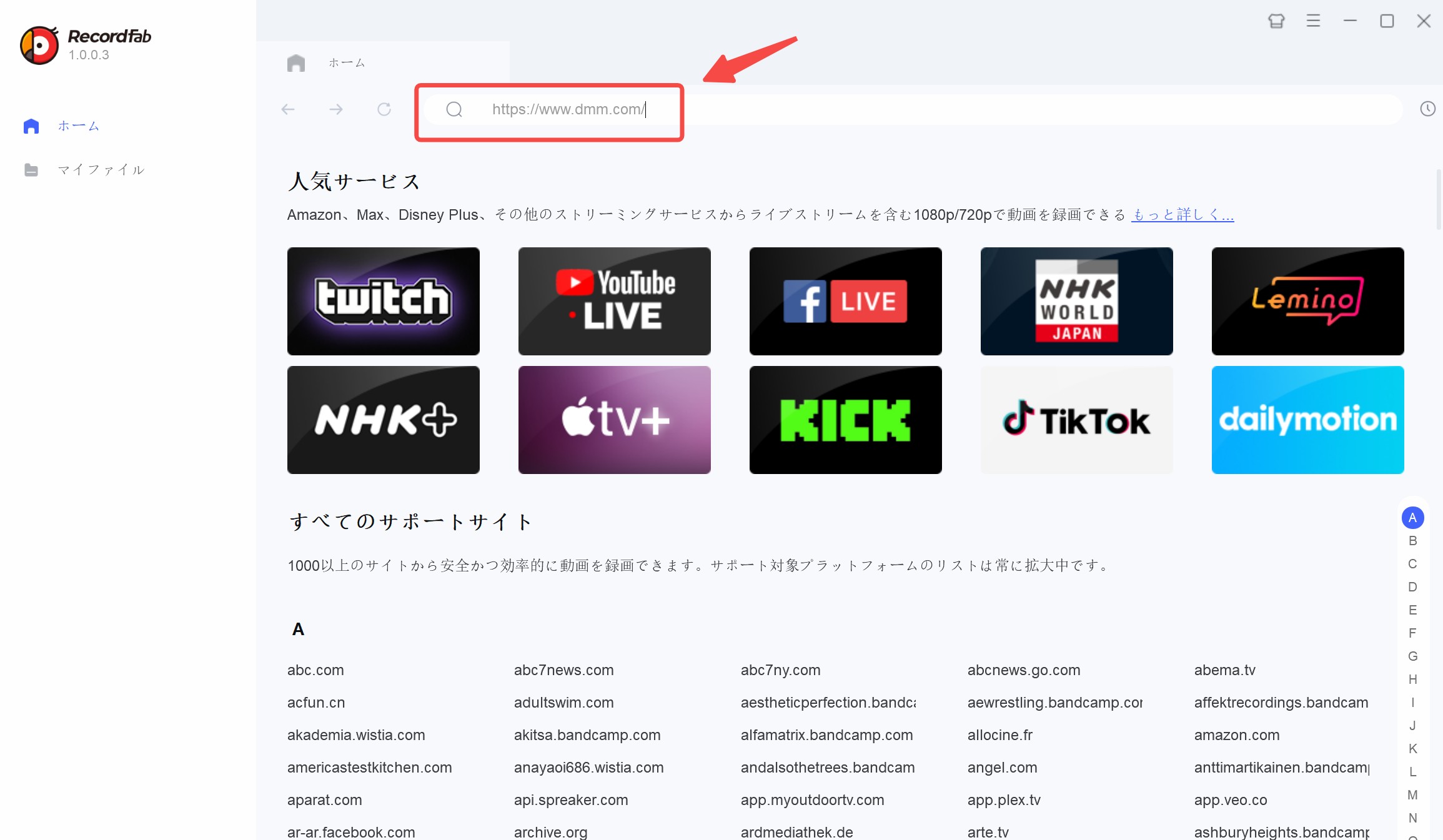Screen dimensions: 1443x840
Task: Open app.plex.tv site link
Action: (x=1004, y=800)
